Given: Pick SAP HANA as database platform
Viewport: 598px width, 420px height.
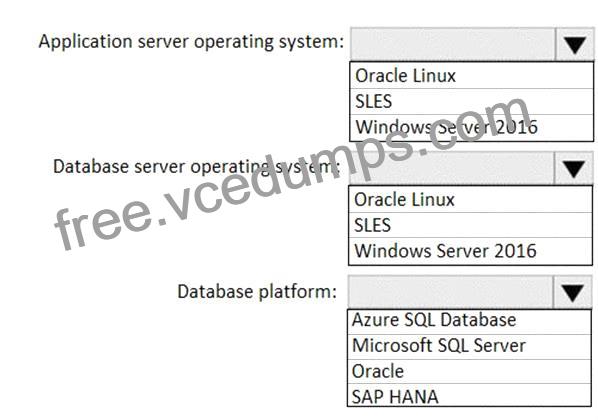Looking at the screenshot, I should [x=469, y=395].
